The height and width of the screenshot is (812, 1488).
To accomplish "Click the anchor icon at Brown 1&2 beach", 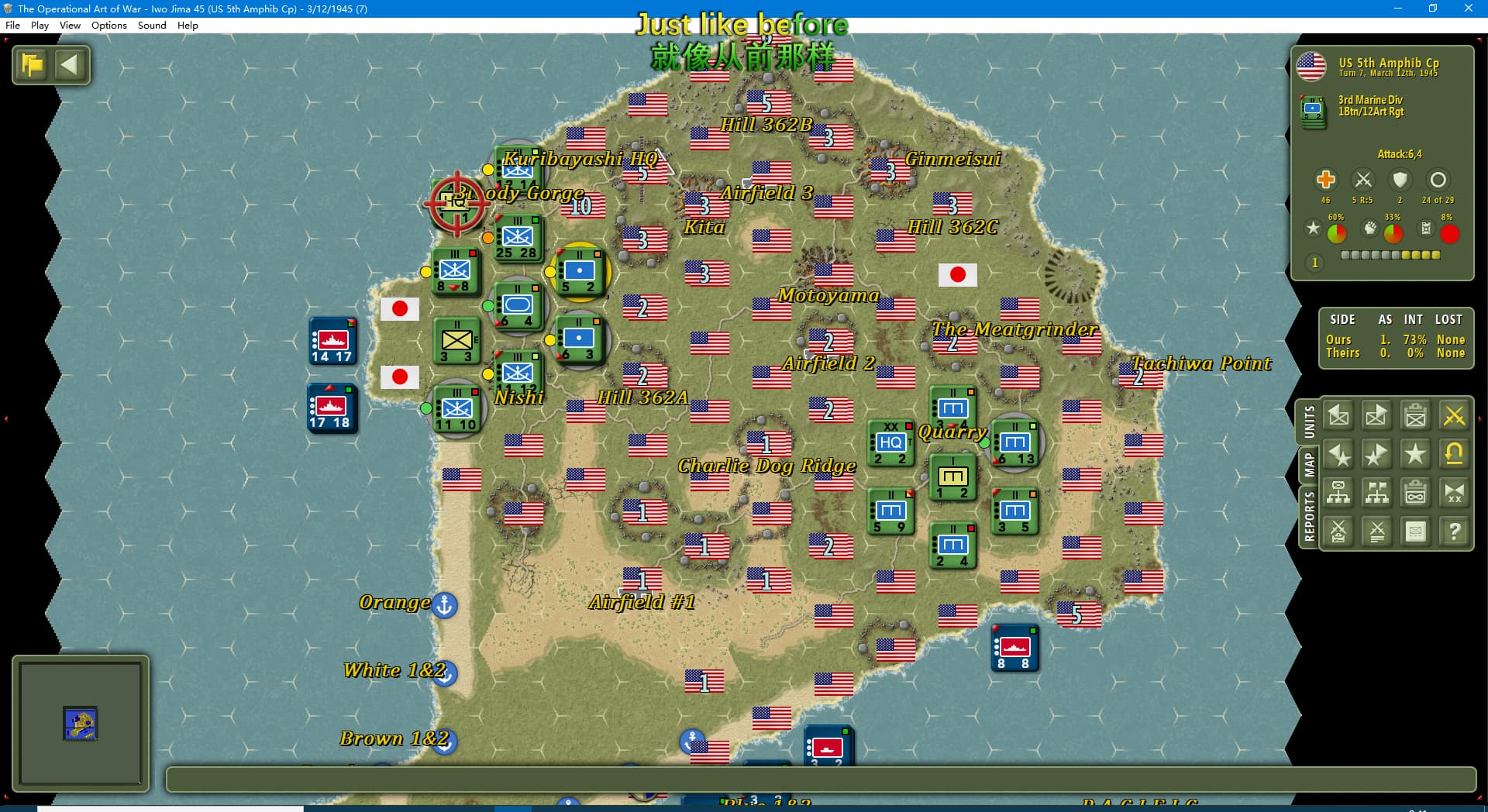I will pos(445,741).
